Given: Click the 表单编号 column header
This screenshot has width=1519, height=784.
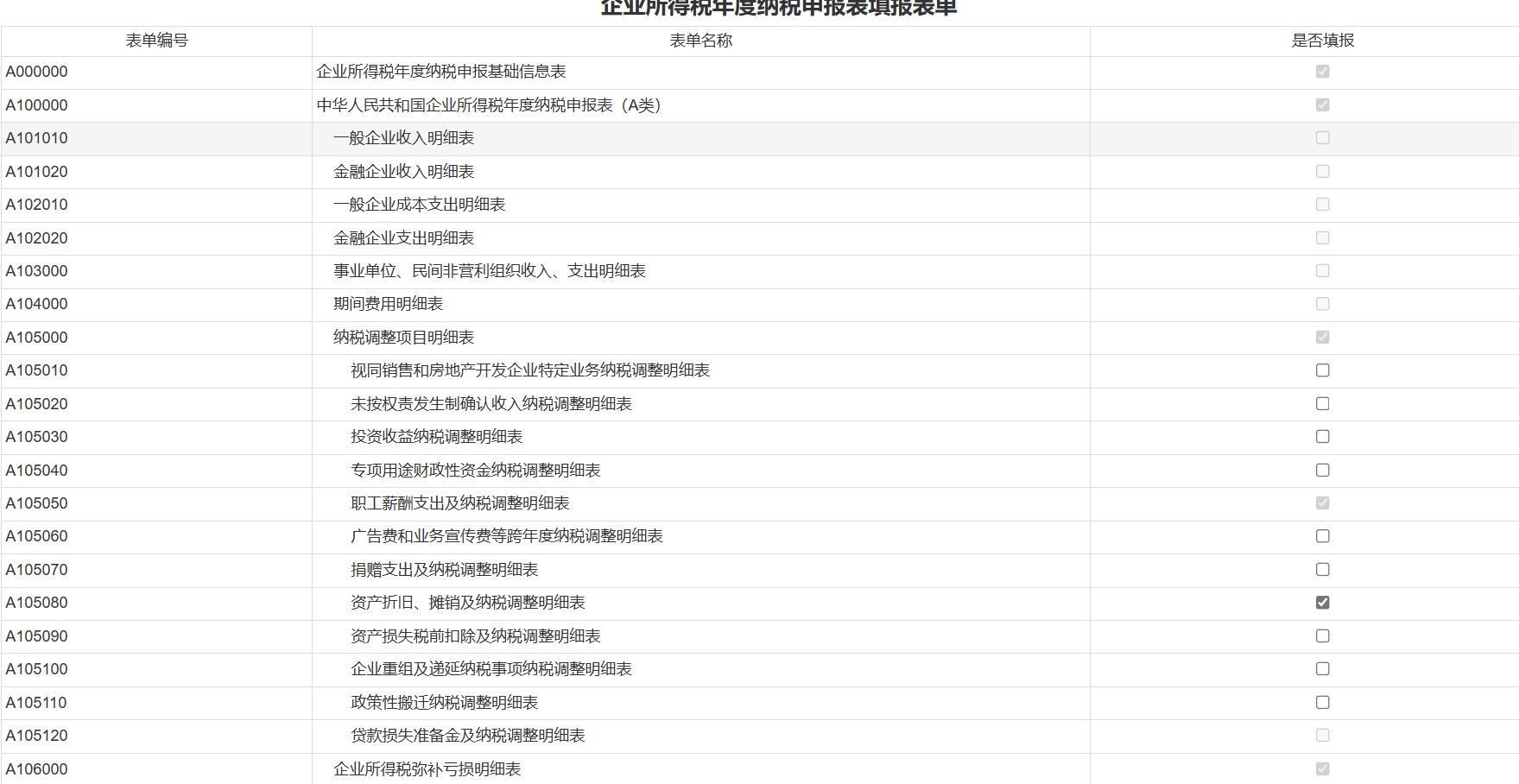Looking at the screenshot, I should (156, 41).
